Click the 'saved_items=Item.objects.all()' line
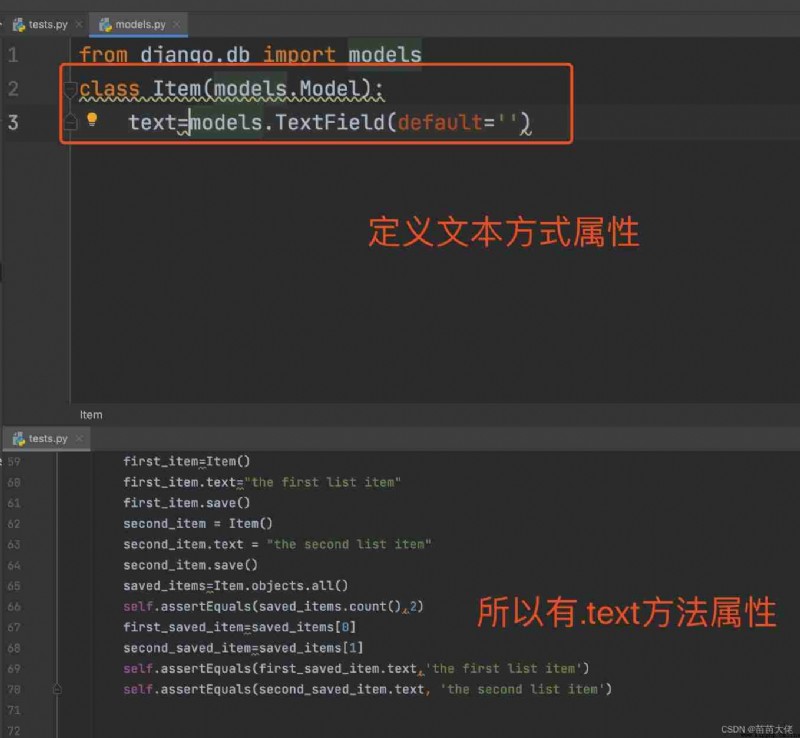The width and height of the screenshot is (800, 738). pyautogui.click(x=236, y=586)
